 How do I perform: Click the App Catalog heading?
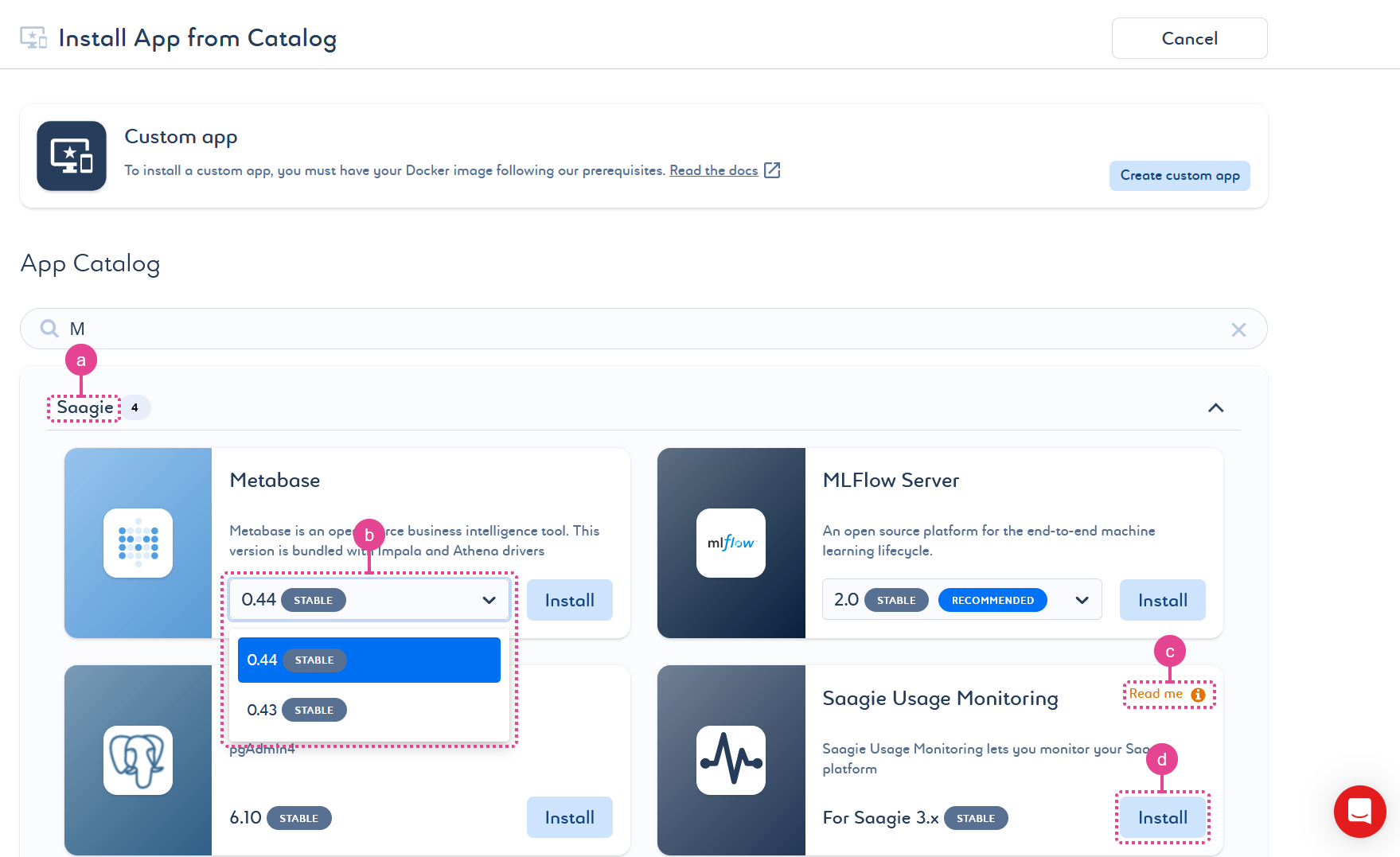(90, 263)
